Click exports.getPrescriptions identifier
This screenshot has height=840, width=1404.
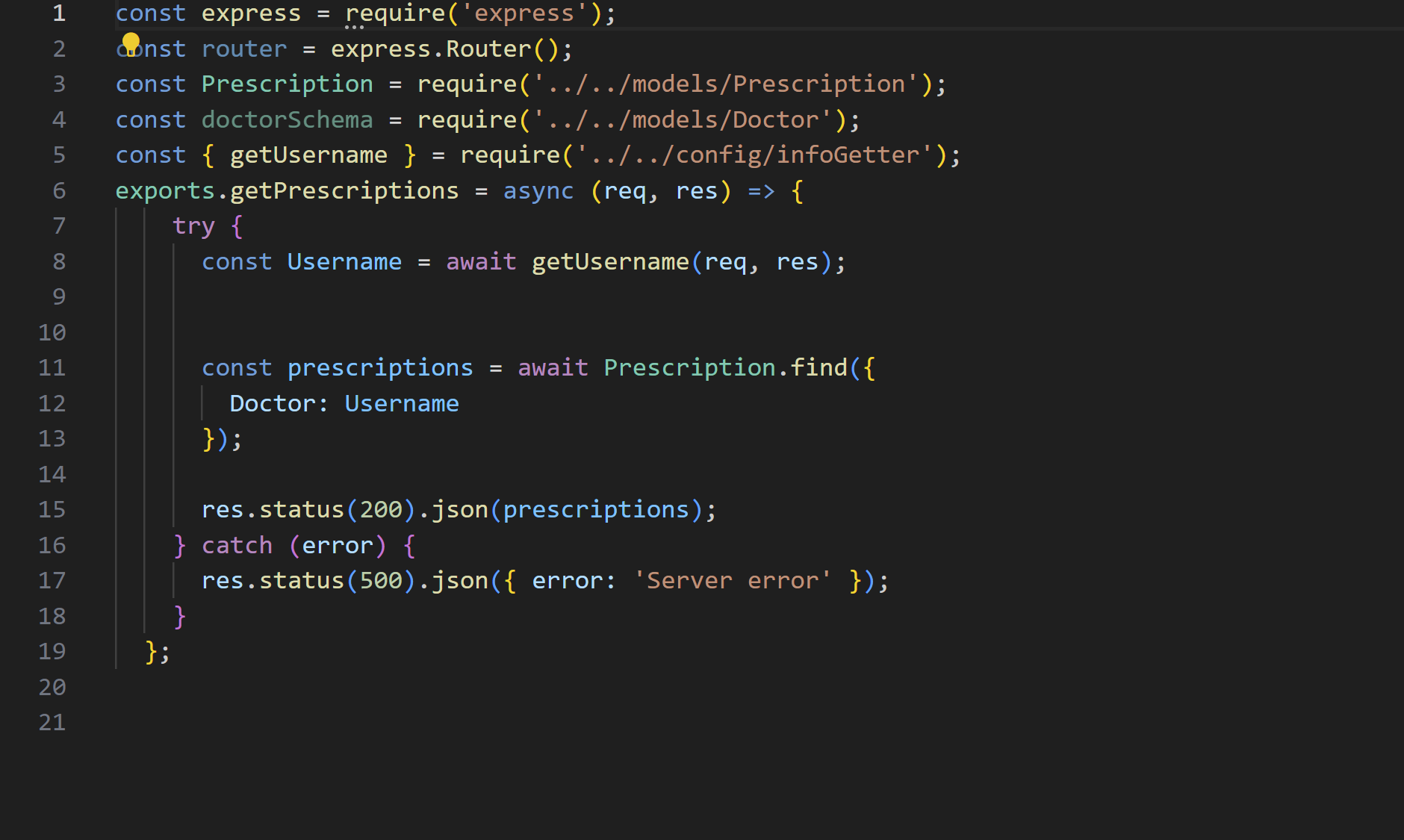[x=287, y=191]
